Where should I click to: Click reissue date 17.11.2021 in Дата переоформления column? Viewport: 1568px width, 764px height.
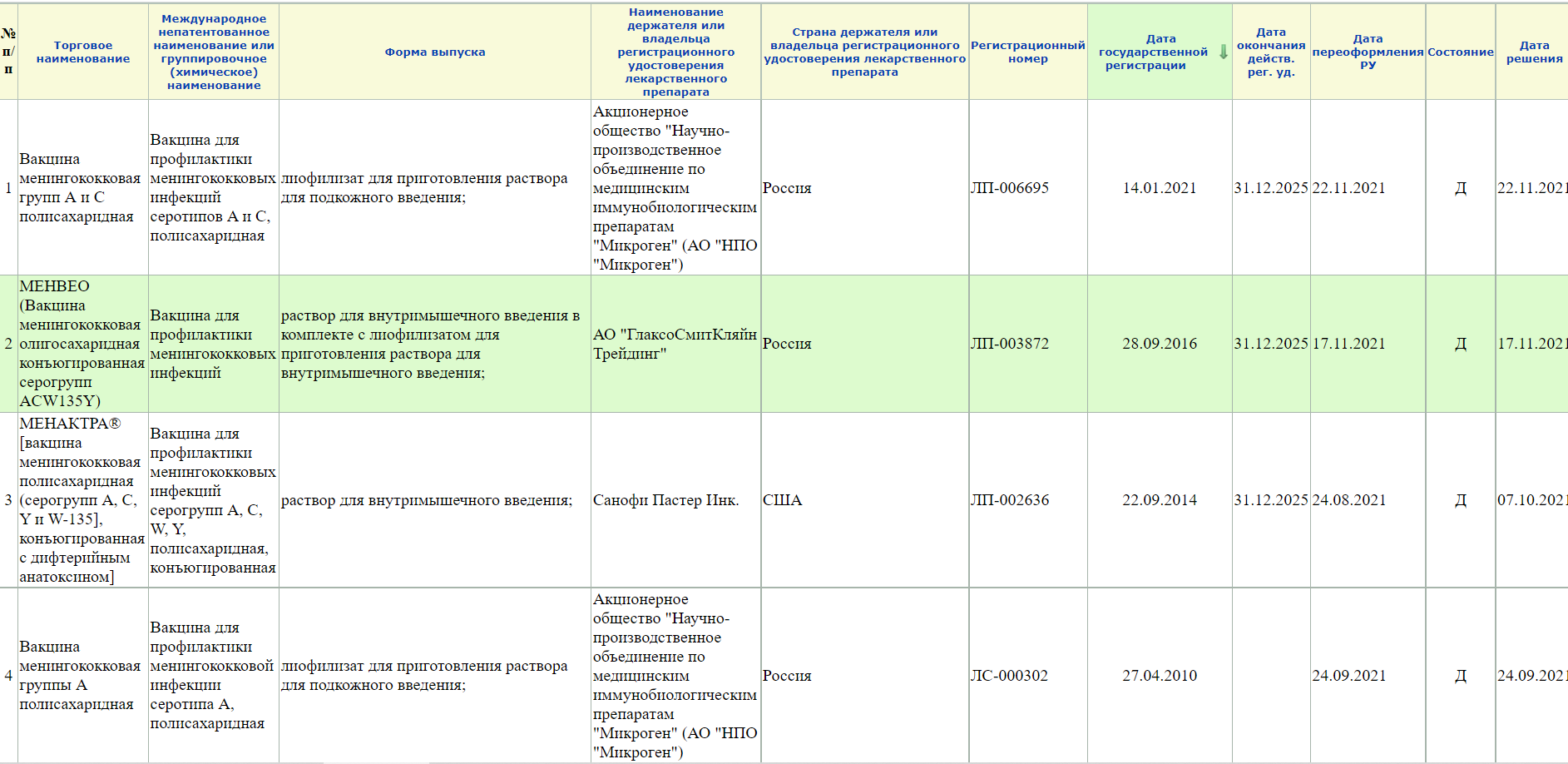click(1349, 344)
